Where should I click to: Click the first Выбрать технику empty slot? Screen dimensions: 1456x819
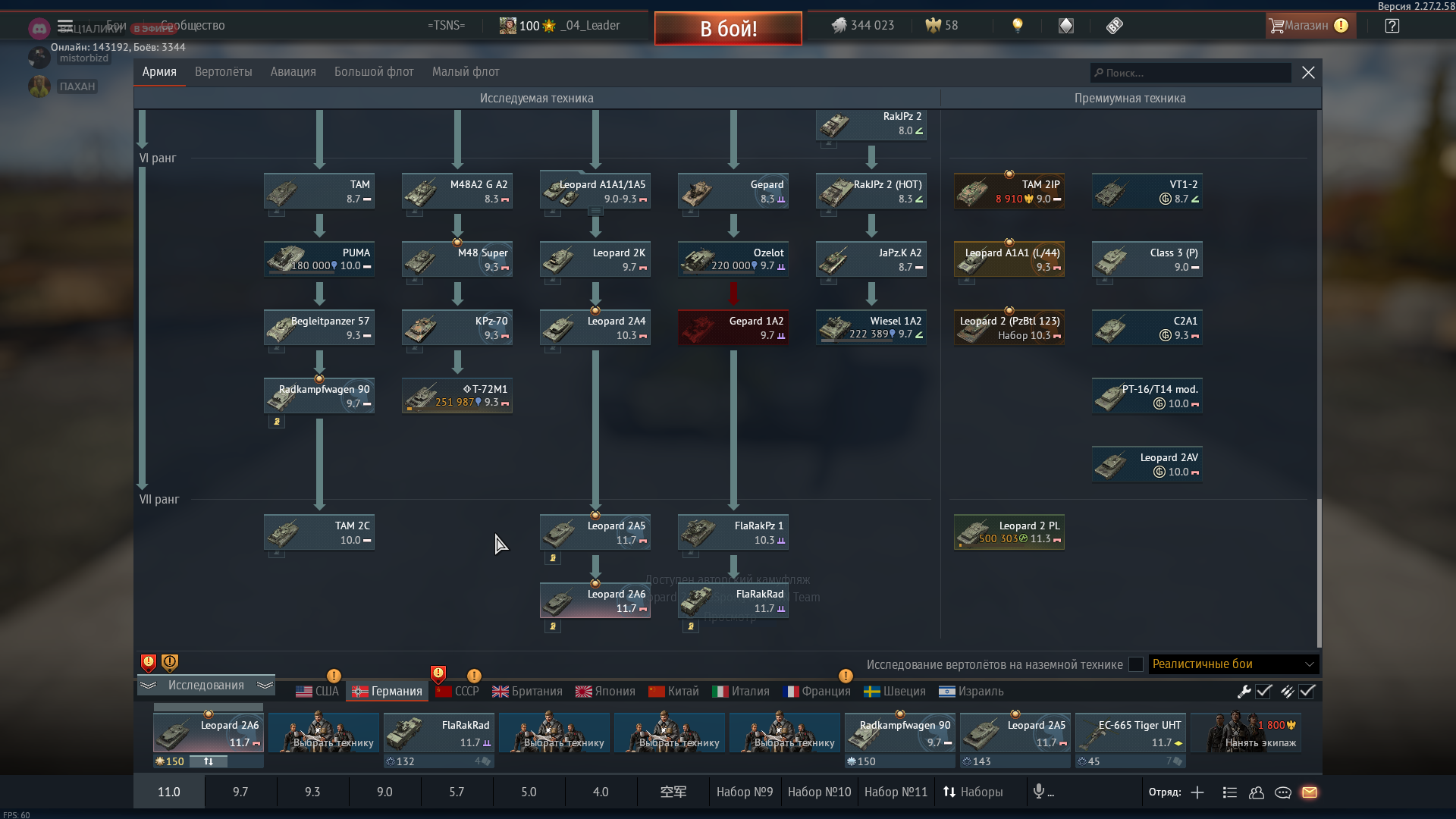pos(324,733)
